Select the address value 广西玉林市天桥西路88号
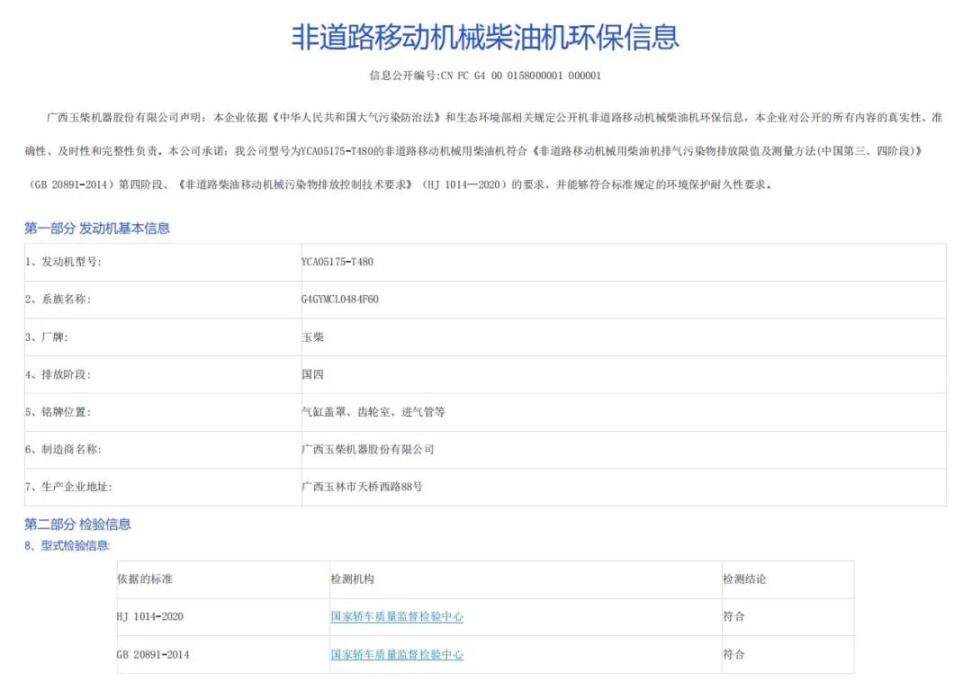This screenshot has width=972, height=682. 361,487
